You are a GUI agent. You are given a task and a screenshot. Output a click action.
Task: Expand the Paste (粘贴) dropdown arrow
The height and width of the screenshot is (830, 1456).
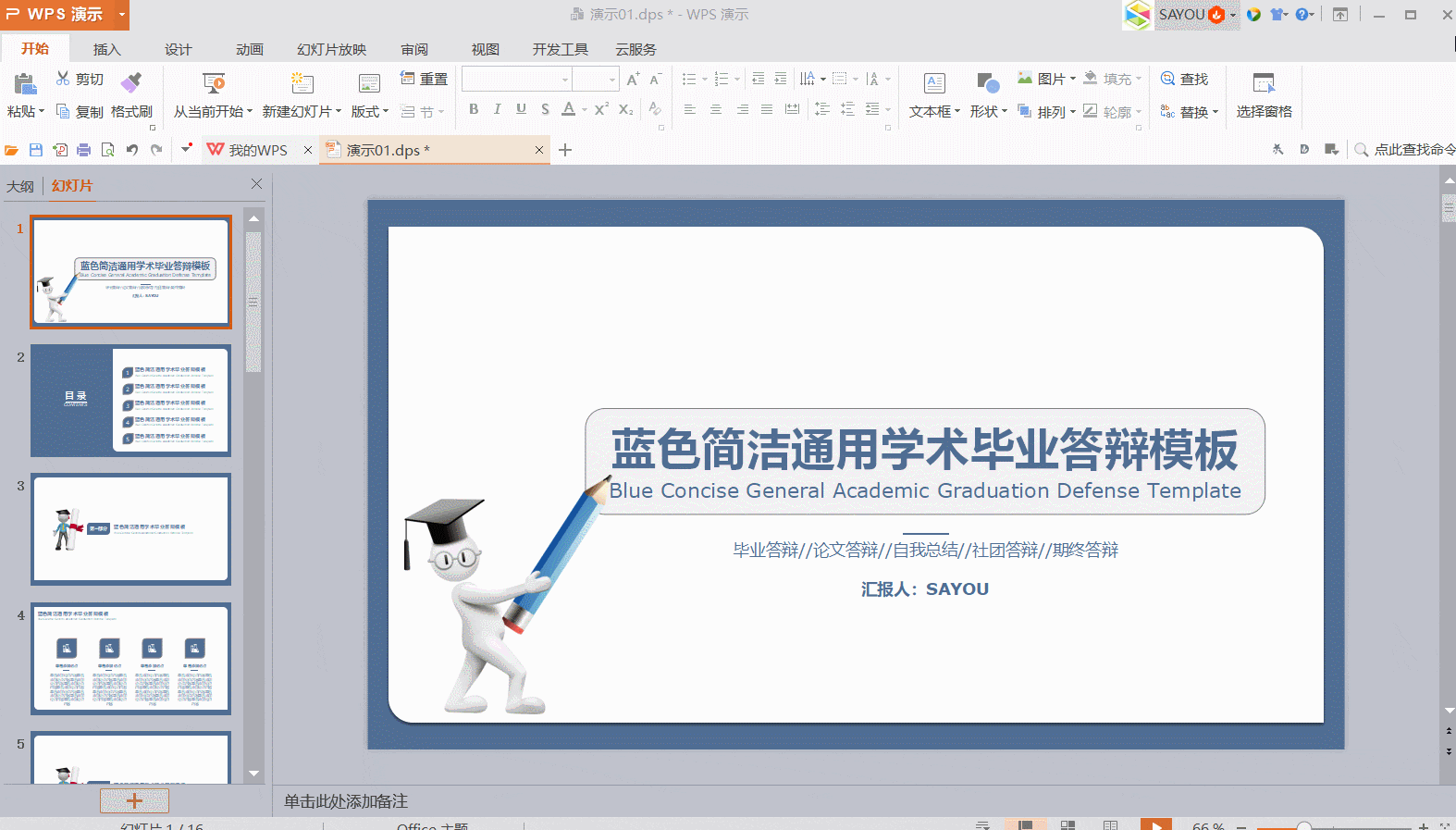click(42, 111)
